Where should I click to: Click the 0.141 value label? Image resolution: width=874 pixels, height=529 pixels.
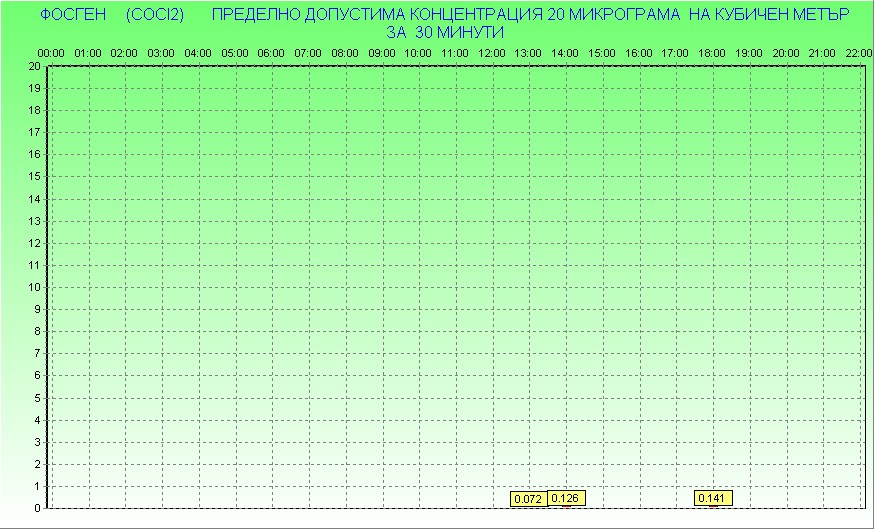point(713,498)
